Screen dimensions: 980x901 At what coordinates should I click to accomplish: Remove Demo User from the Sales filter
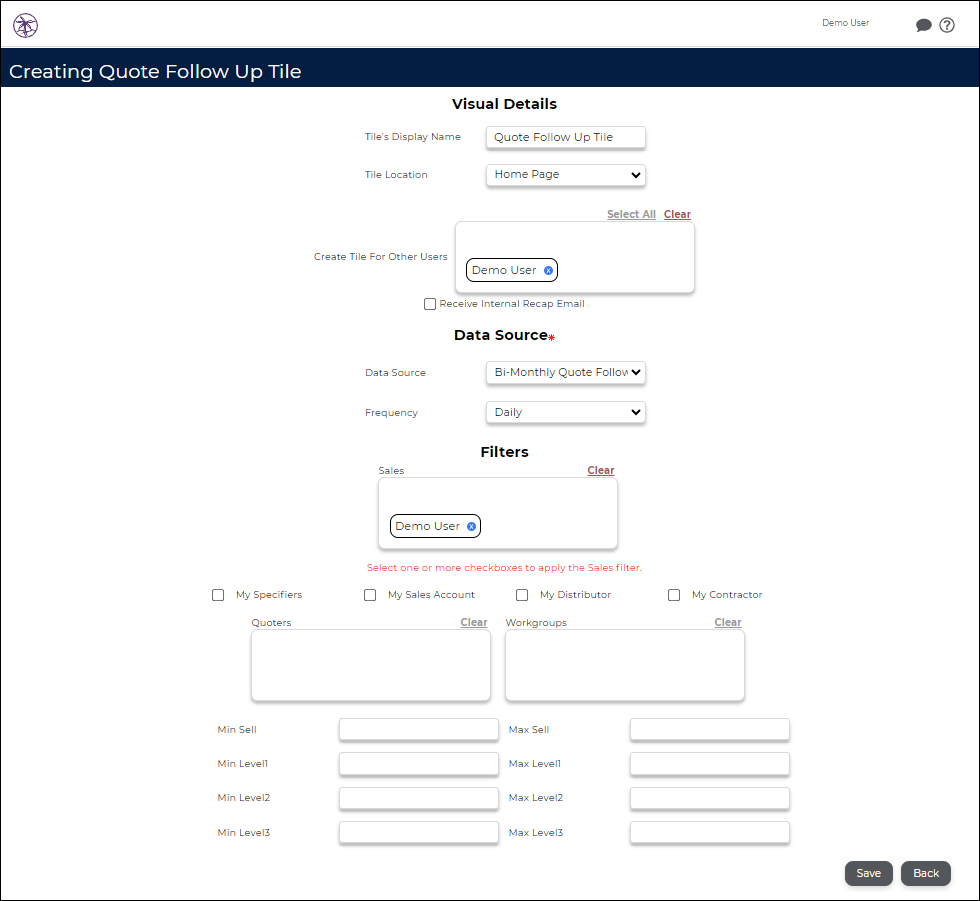pos(469,526)
